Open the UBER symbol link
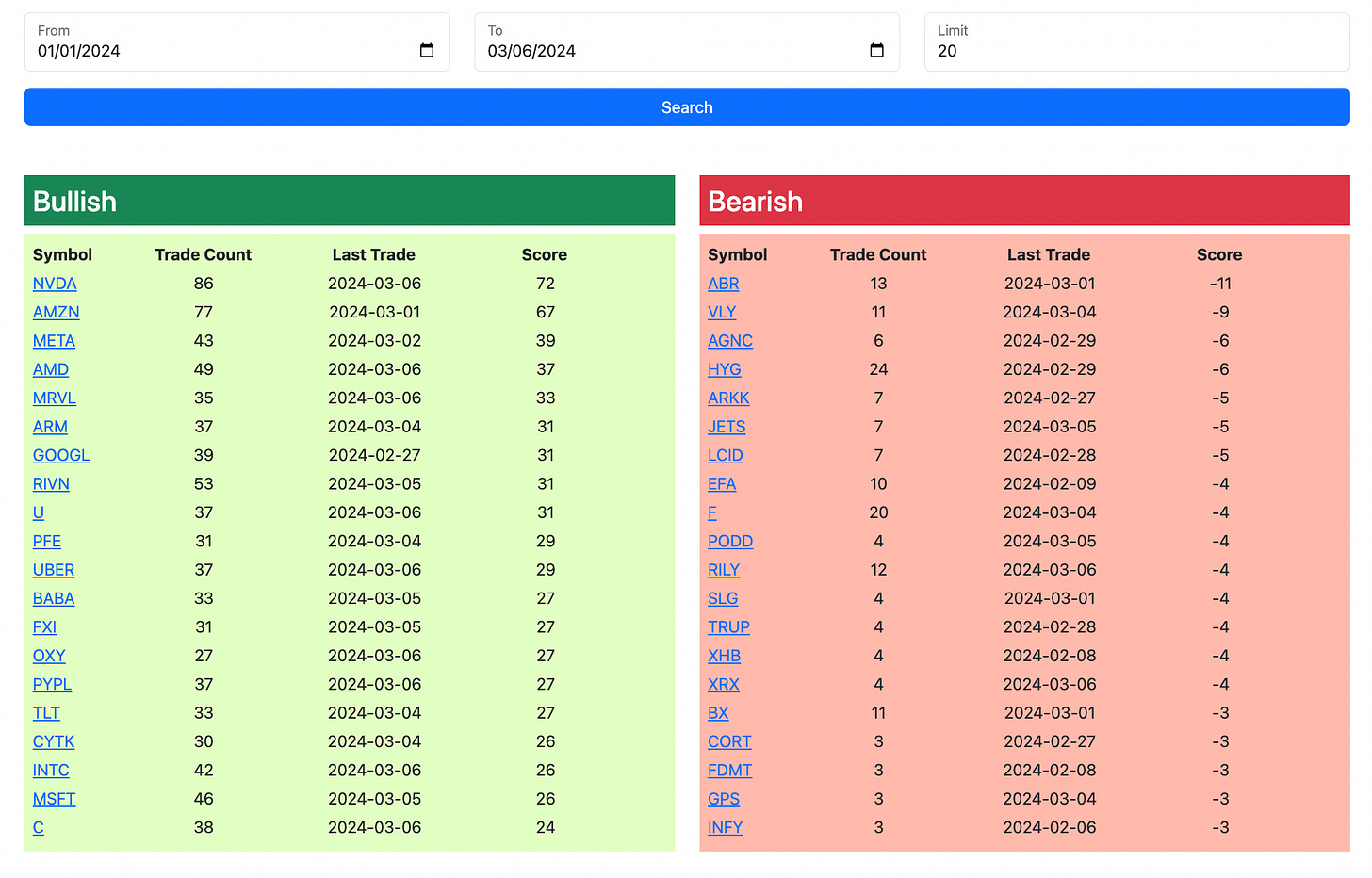The width and height of the screenshot is (1372, 878). [x=54, y=570]
